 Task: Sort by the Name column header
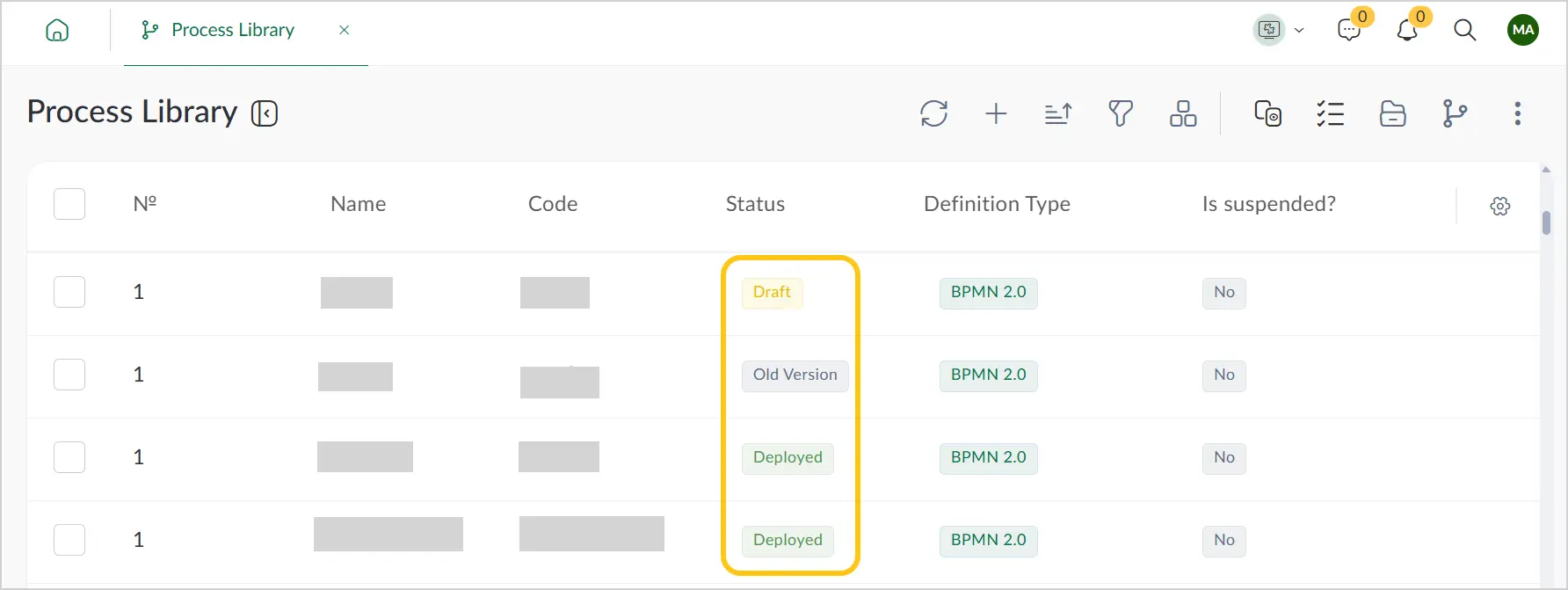[x=358, y=204]
